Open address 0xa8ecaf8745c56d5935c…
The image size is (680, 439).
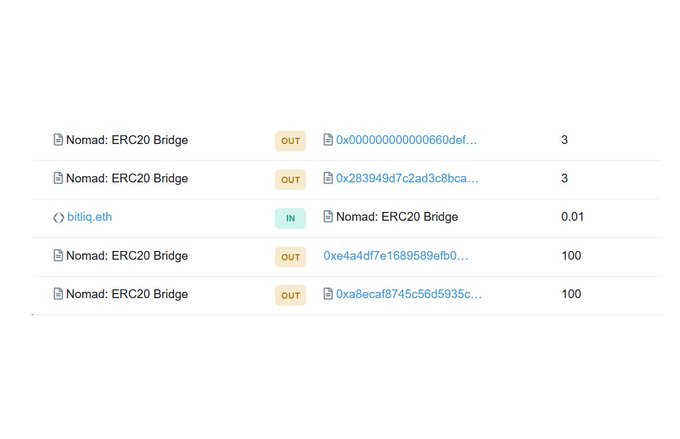pyautogui.click(x=408, y=295)
